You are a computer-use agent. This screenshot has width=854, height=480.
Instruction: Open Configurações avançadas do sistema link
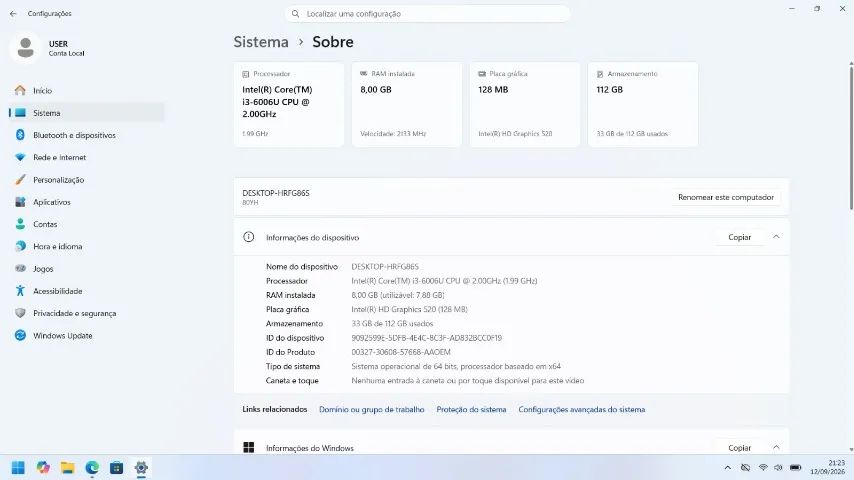pos(582,409)
